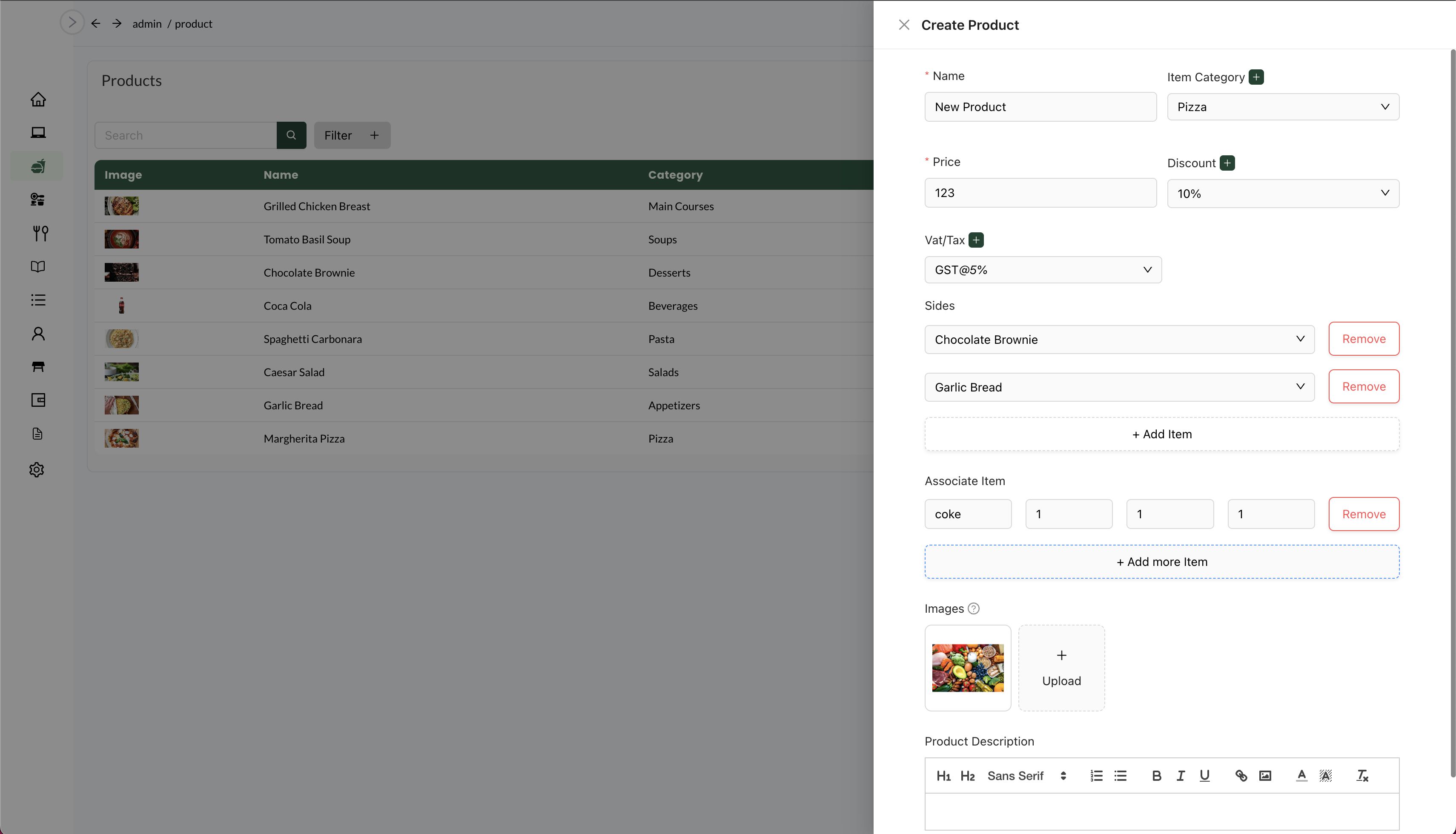This screenshot has height=834, width=1456.
Task: Click the + Add more Item button
Action: (1161, 561)
